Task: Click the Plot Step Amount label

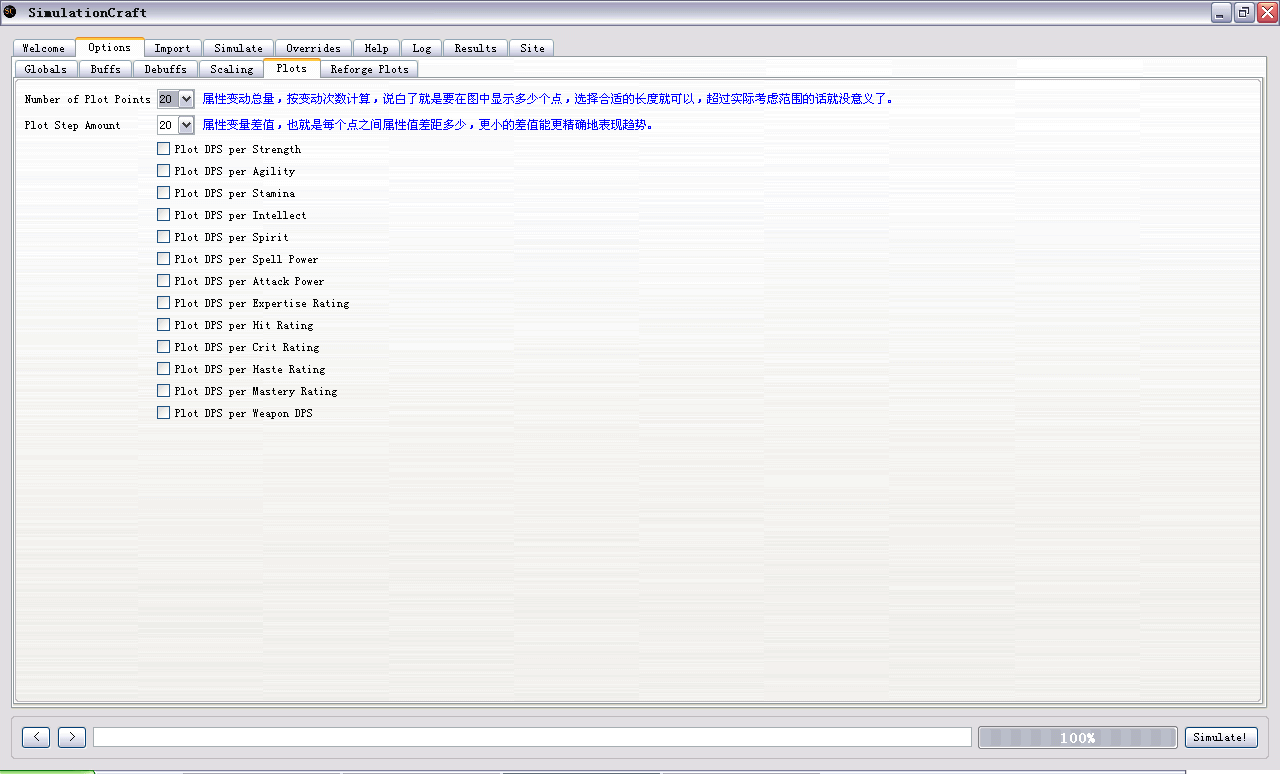Action: [x=73, y=126]
